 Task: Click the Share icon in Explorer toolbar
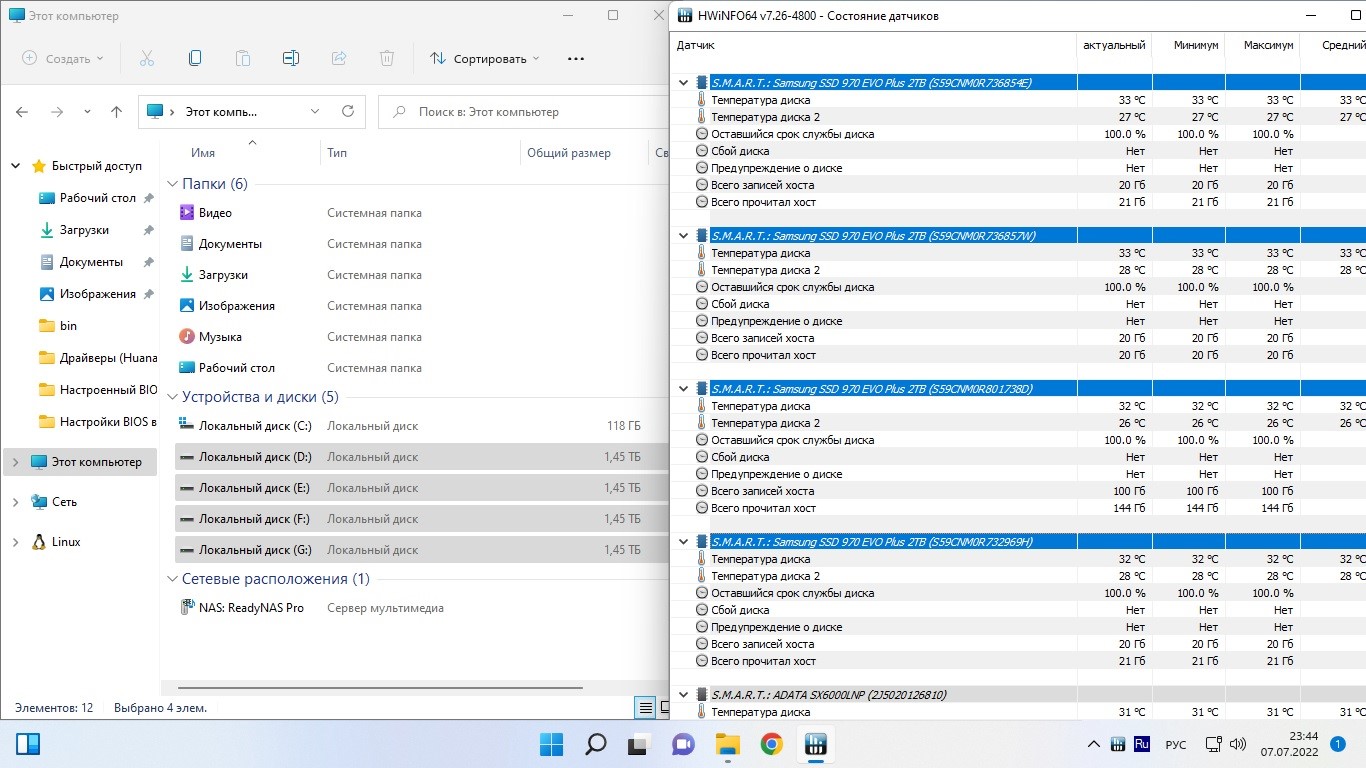339,58
